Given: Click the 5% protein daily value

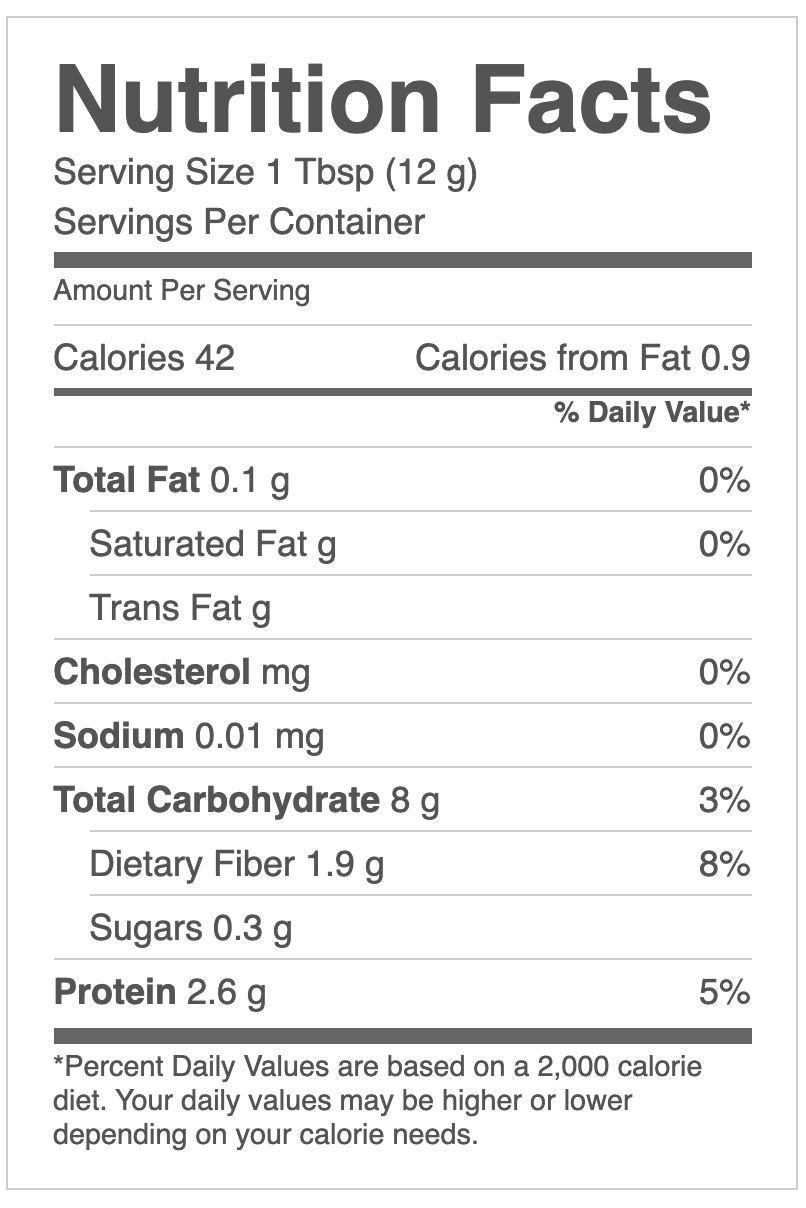Looking at the screenshot, I should pos(724,993).
